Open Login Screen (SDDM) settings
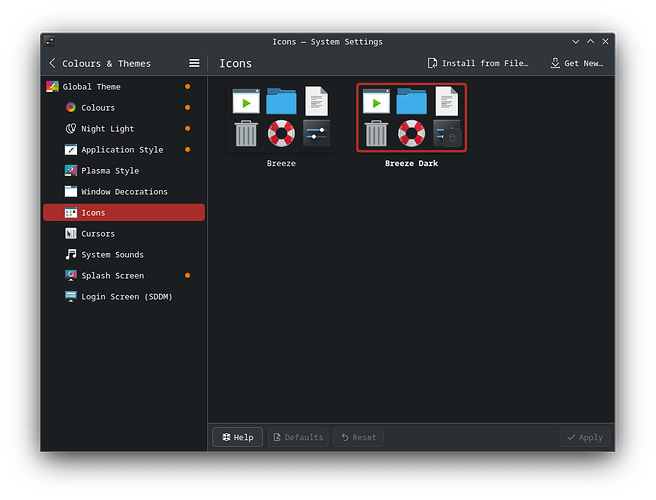The image size is (656, 500). 124,296
